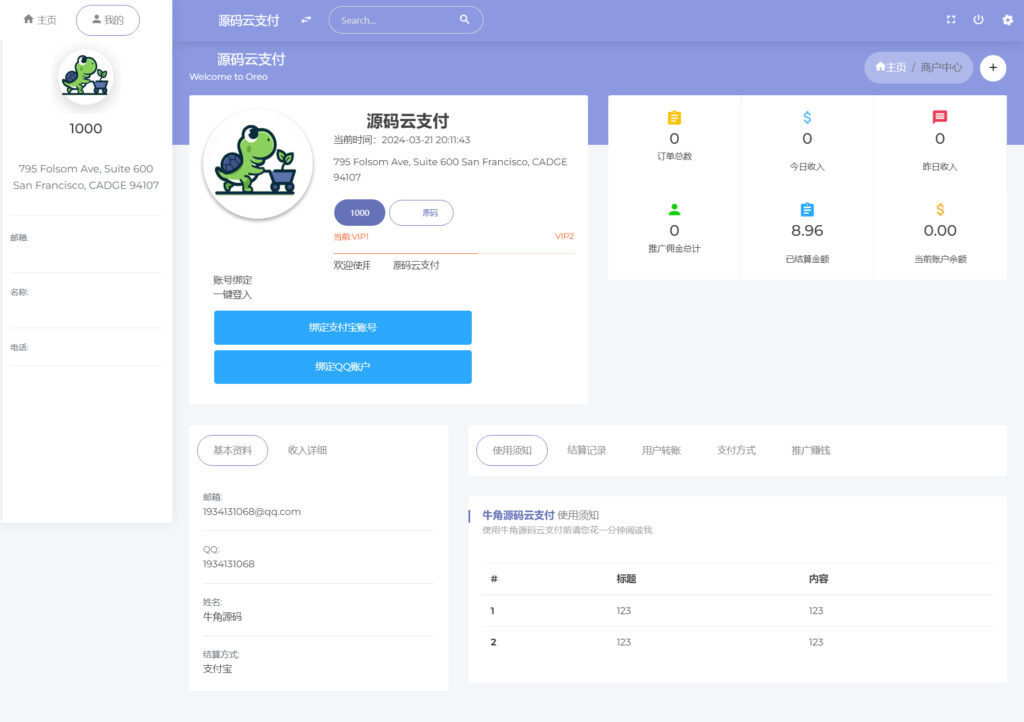Click the fullscreen toggle icon in top bar

click(x=952, y=19)
